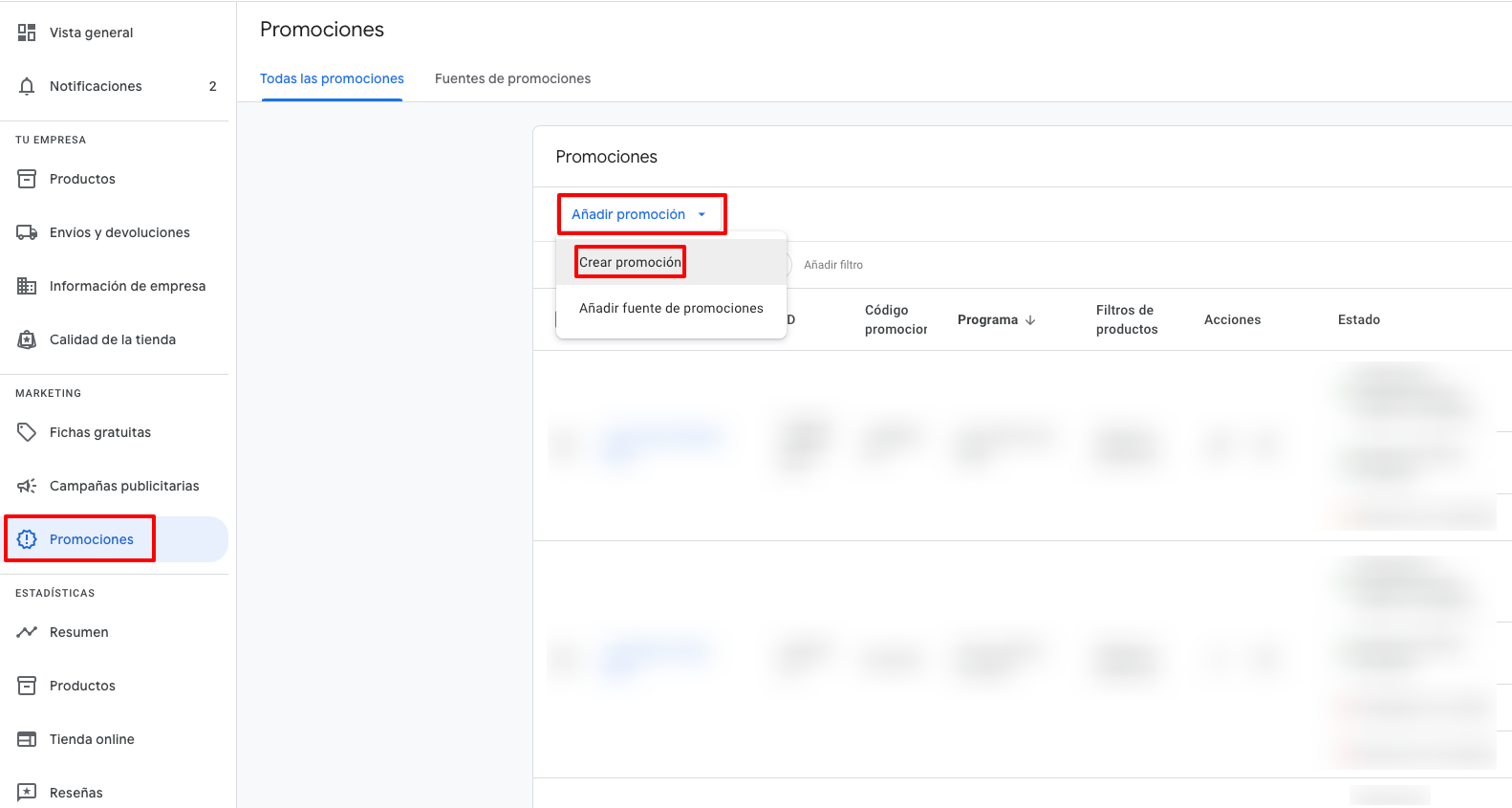The height and width of the screenshot is (808, 1512).
Task: Click the Añadir promoción dropdown arrow
Action: tap(702, 215)
